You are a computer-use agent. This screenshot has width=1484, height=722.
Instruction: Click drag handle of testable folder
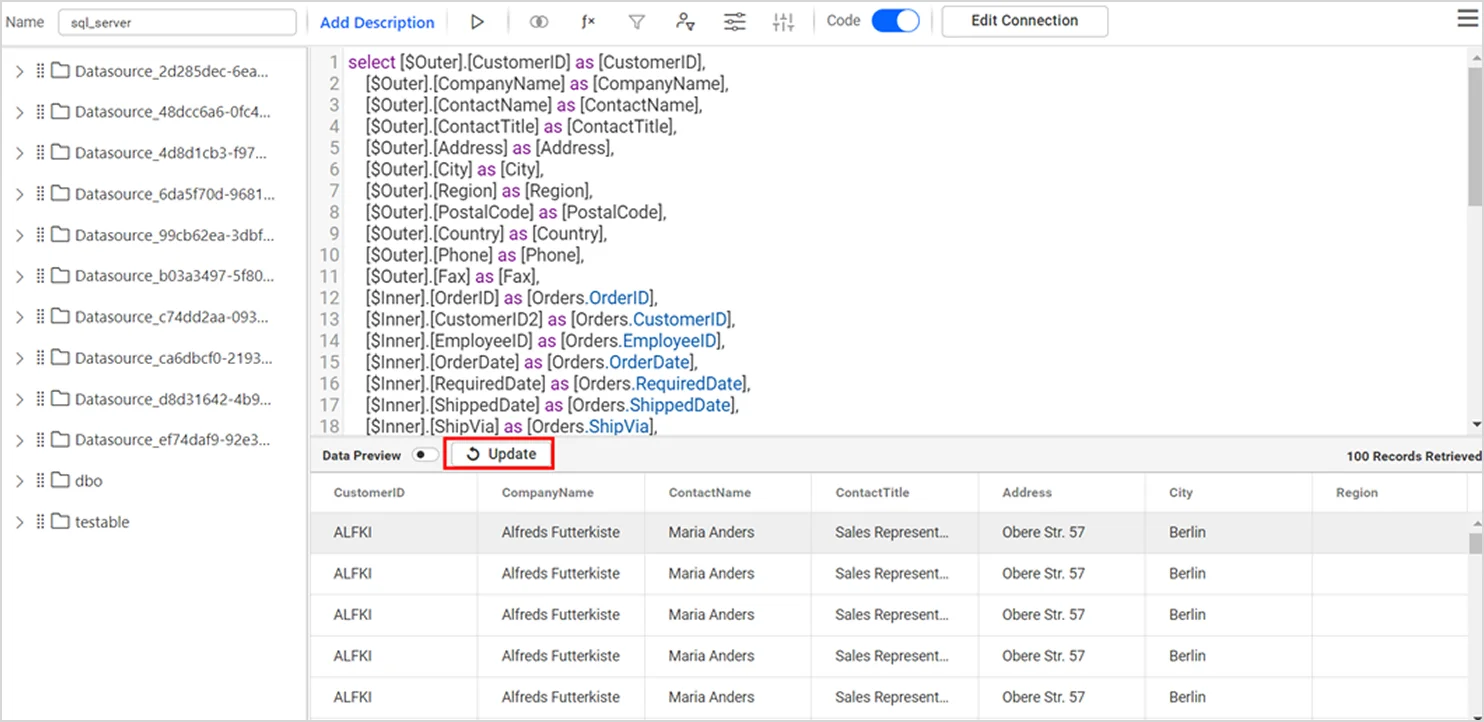click(x=41, y=522)
